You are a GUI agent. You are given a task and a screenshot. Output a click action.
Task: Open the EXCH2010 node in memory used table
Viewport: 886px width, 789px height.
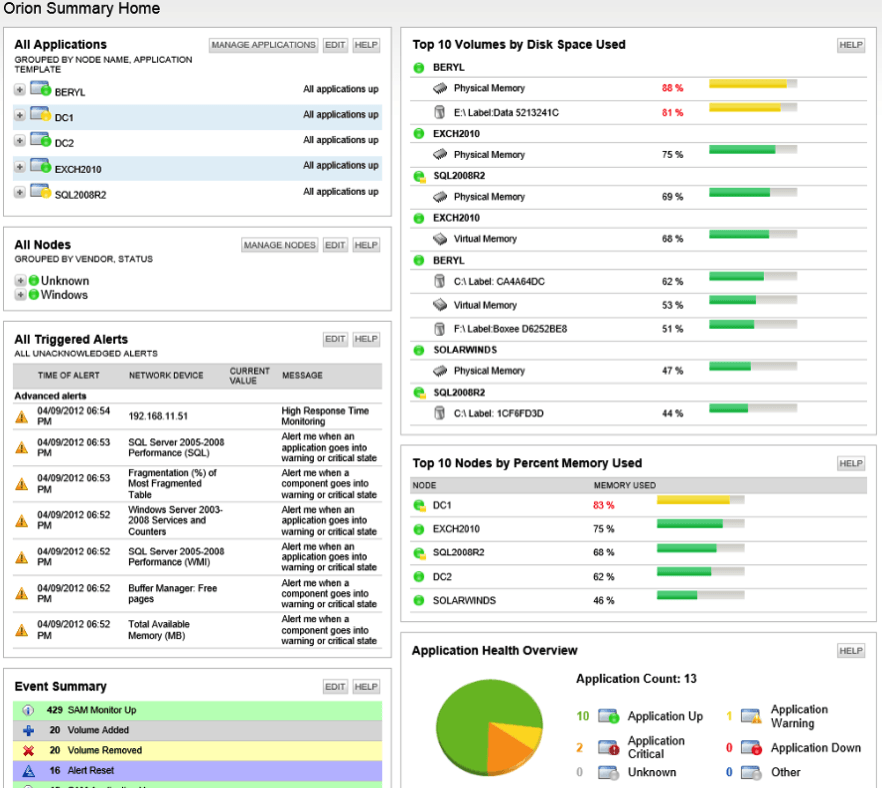point(457,529)
